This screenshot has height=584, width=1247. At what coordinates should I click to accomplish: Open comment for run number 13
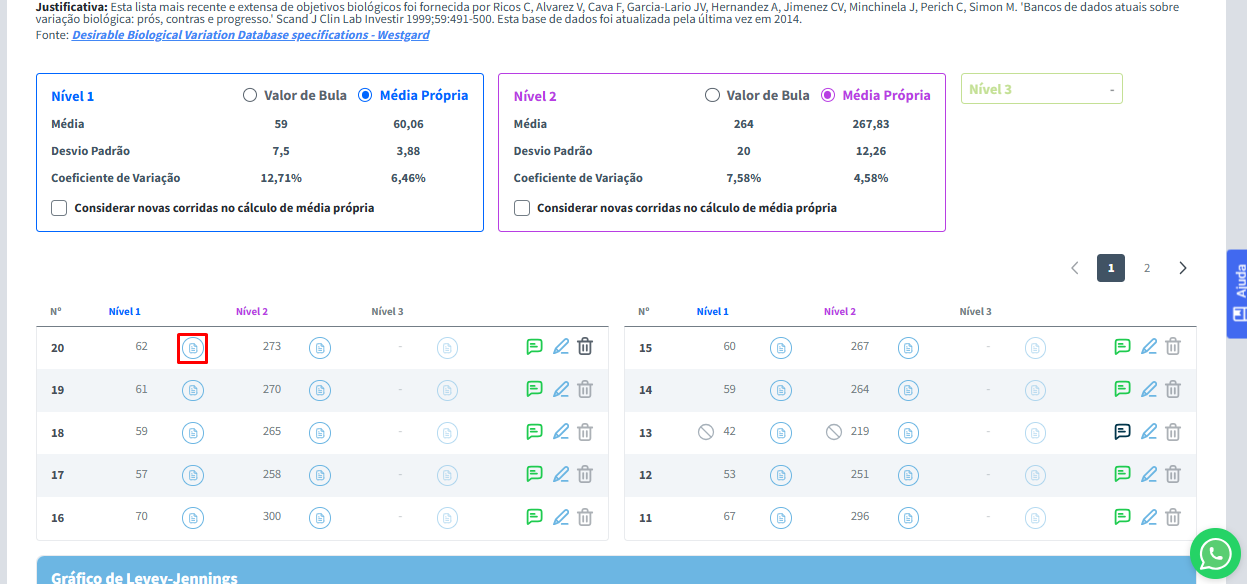[x=1122, y=432]
